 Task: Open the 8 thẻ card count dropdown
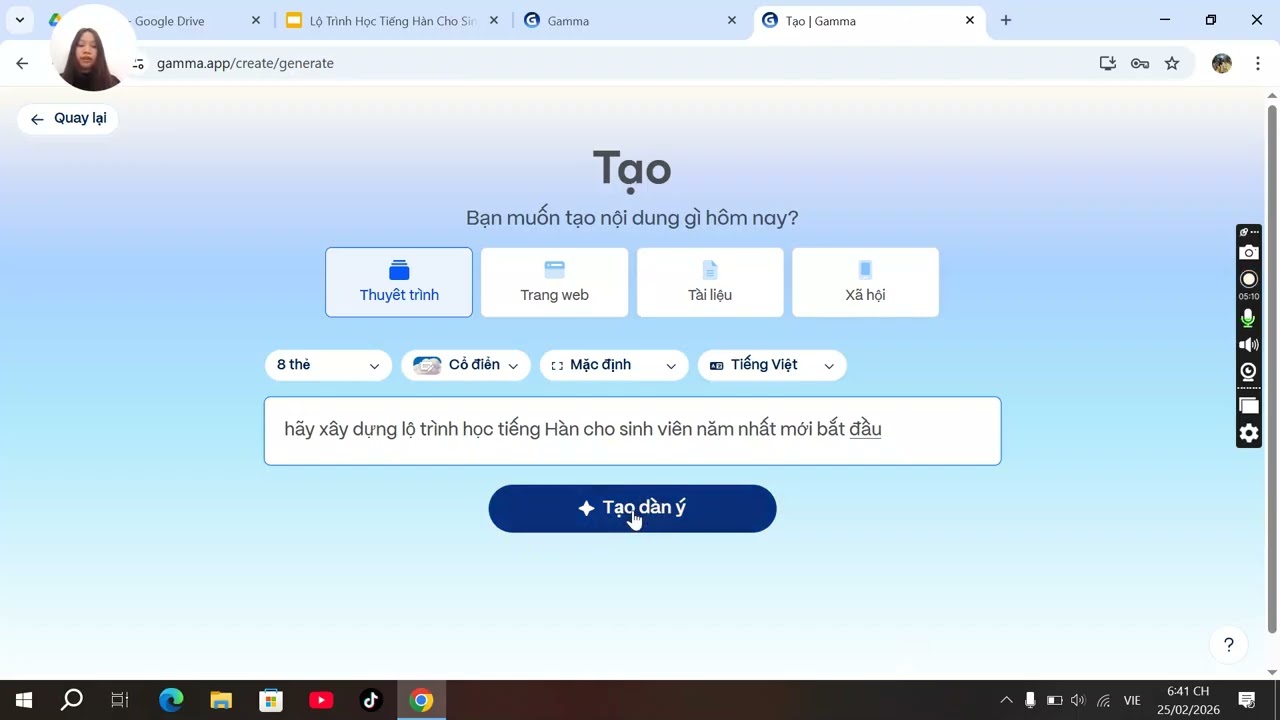pyautogui.click(x=328, y=365)
